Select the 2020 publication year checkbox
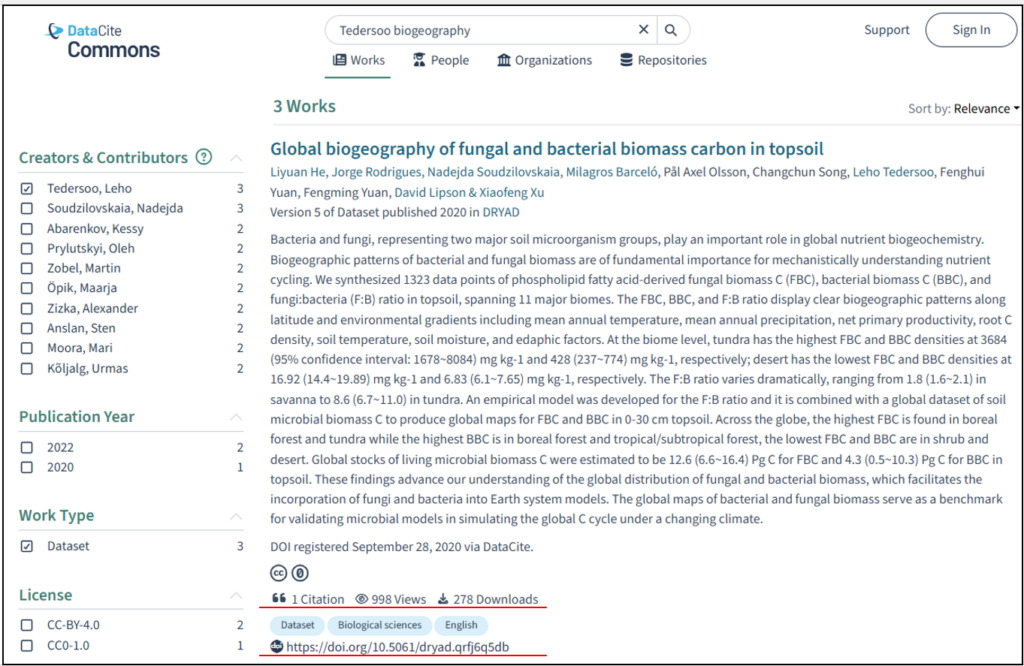Screen dimensions: 1024x666 click(x=27, y=468)
